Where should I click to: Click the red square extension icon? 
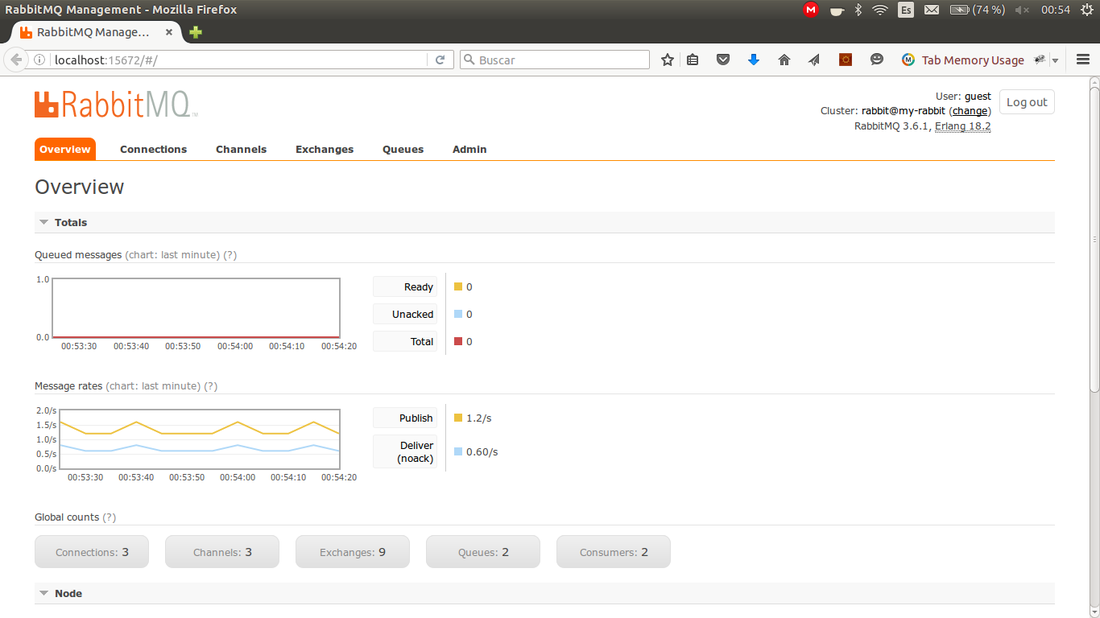pos(845,60)
